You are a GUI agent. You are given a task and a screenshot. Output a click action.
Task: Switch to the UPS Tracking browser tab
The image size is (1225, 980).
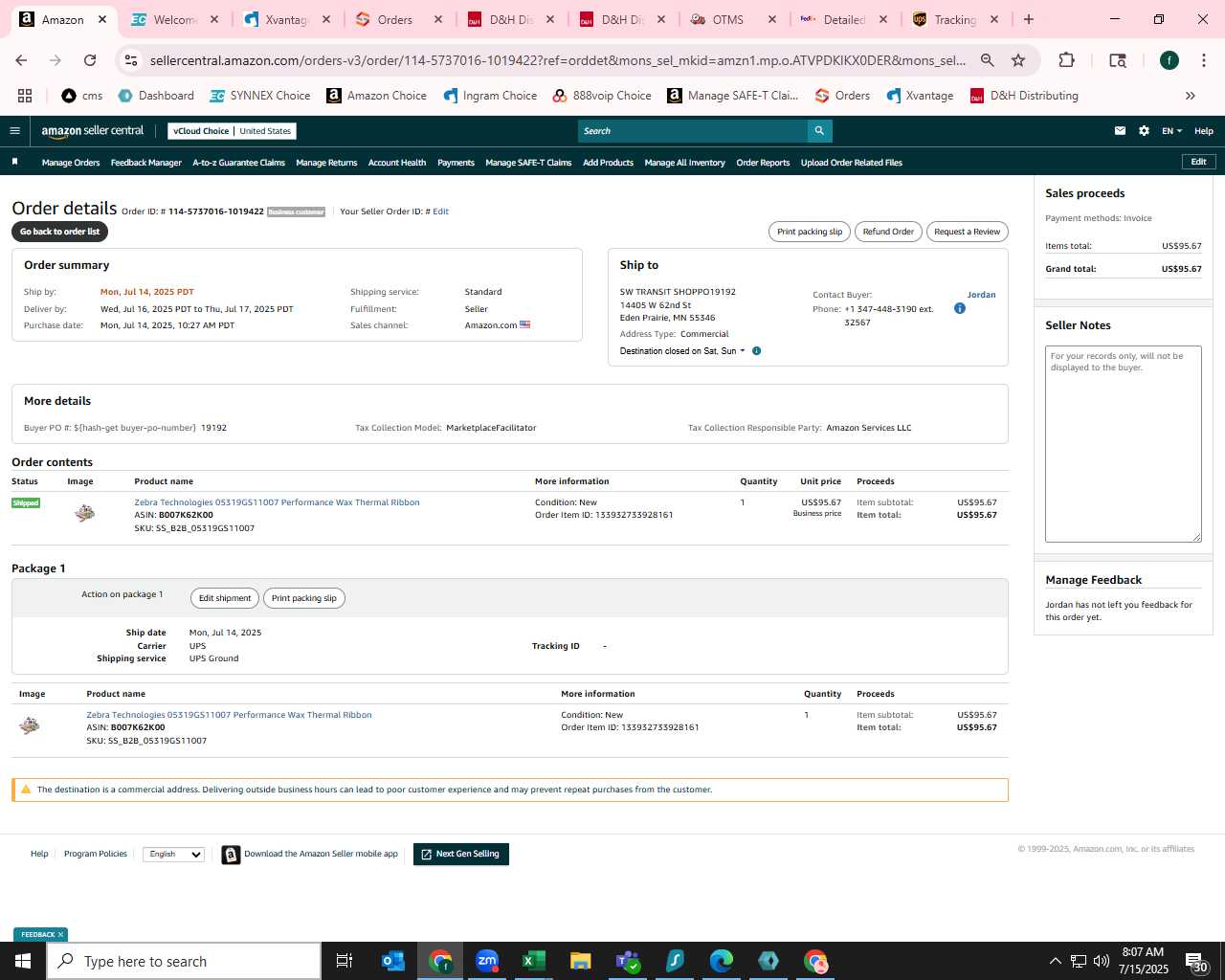tap(954, 19)
